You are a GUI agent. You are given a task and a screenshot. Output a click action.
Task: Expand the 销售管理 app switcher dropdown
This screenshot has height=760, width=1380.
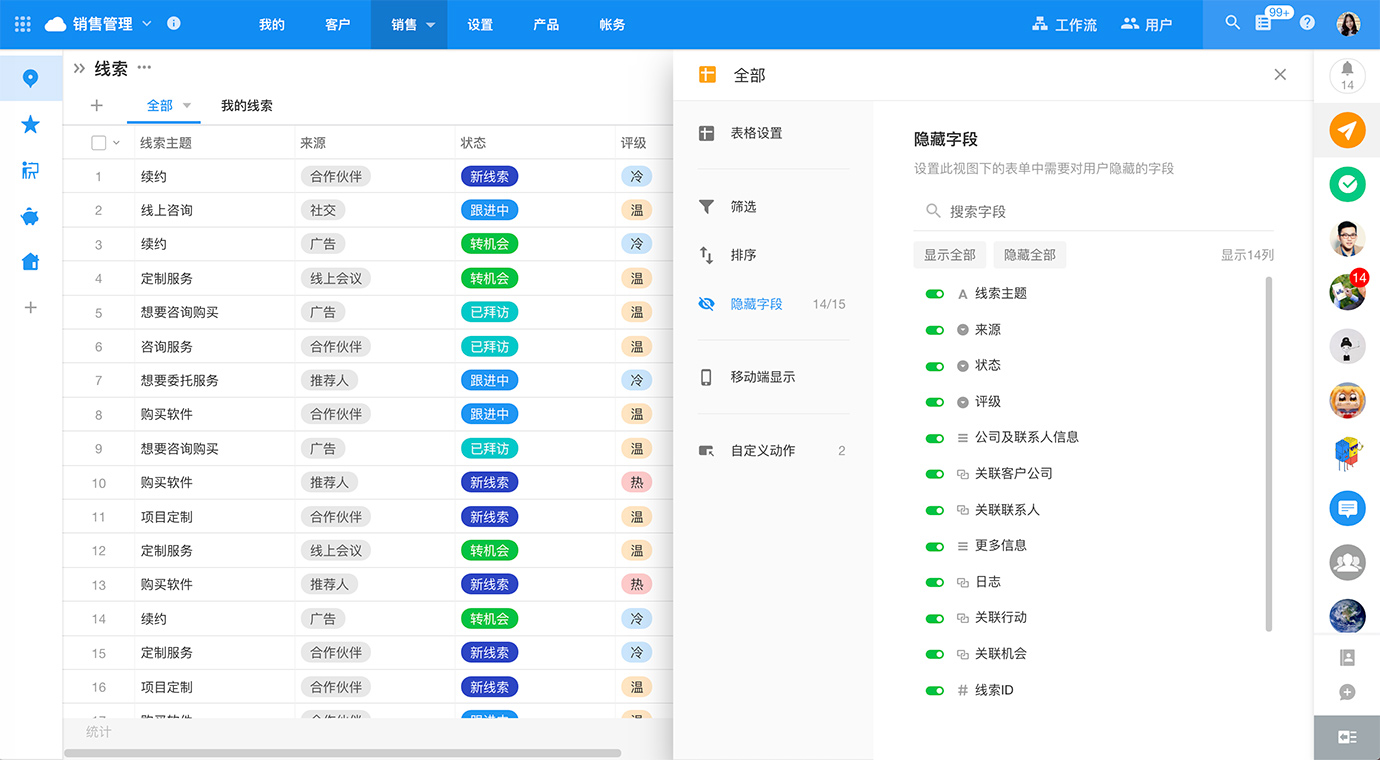[147, 23]
